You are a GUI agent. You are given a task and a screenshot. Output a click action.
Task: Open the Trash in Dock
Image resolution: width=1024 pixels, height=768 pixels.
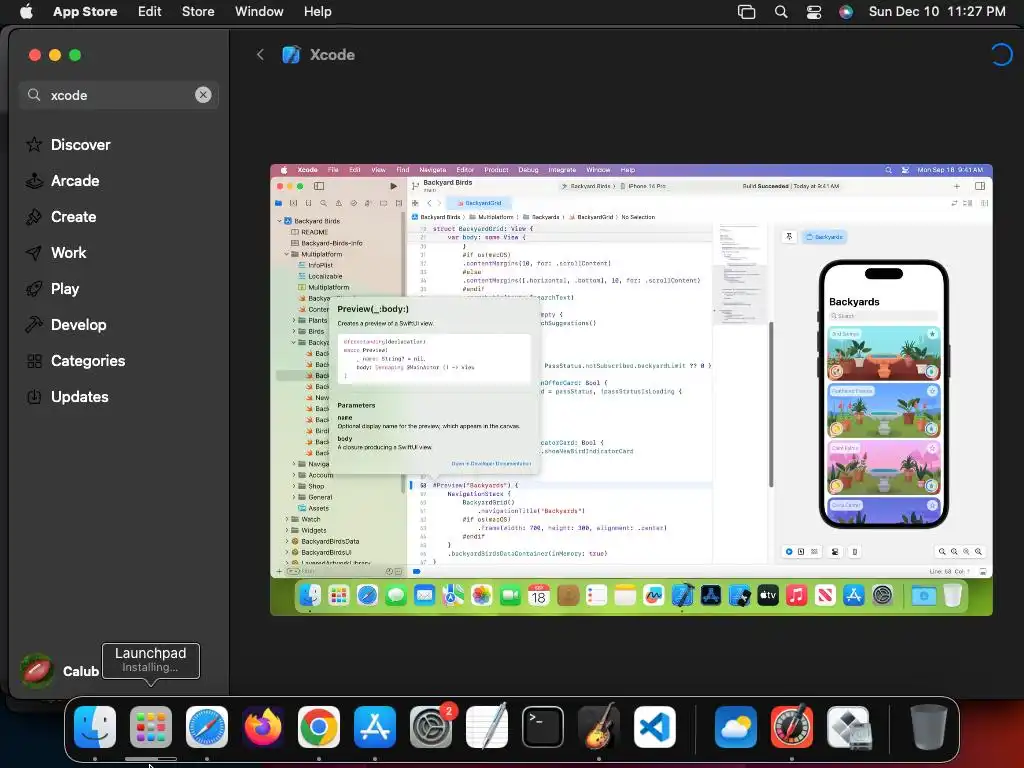929,727
